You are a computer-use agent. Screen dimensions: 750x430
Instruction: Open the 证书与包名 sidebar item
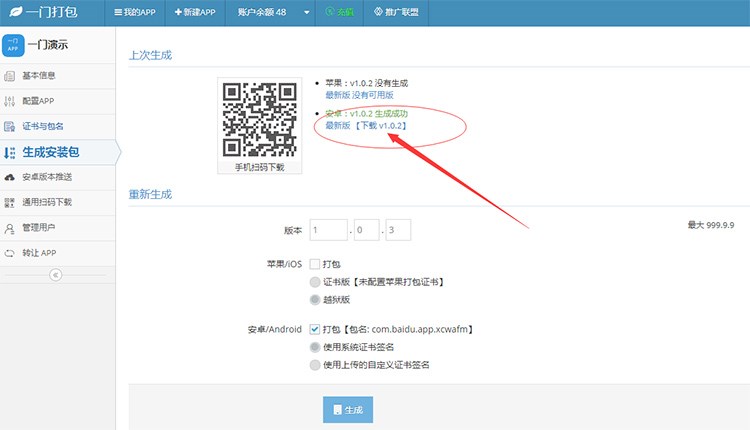(x=57, y=126)
